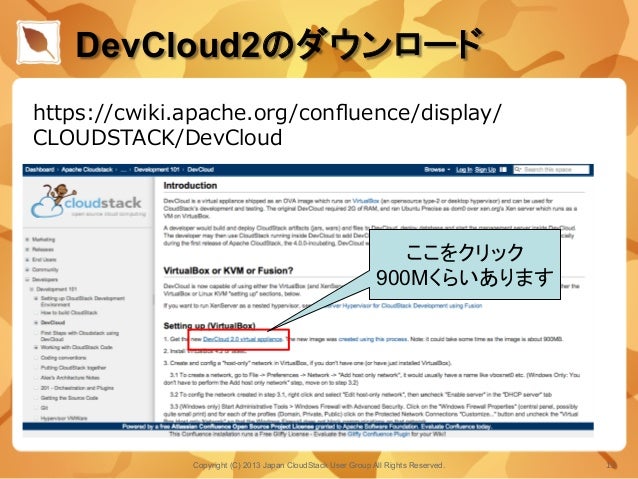Open 'Getting the Source Code' page
Viewport: 638px width, 479px height.
(69, 398)
